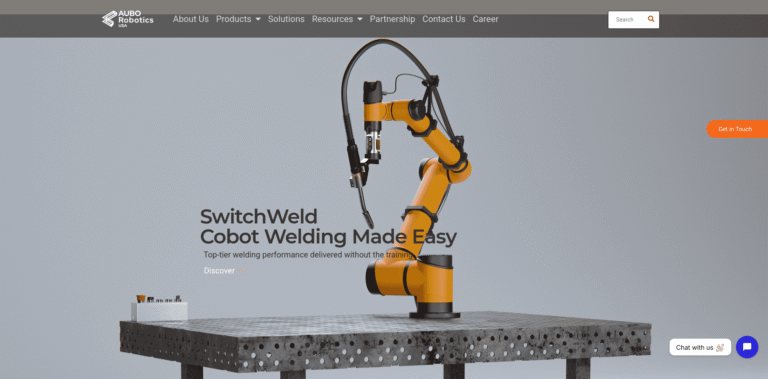Open the Partnership page
The height and width of the screenshot is (379, 768).
coord(392,19)
